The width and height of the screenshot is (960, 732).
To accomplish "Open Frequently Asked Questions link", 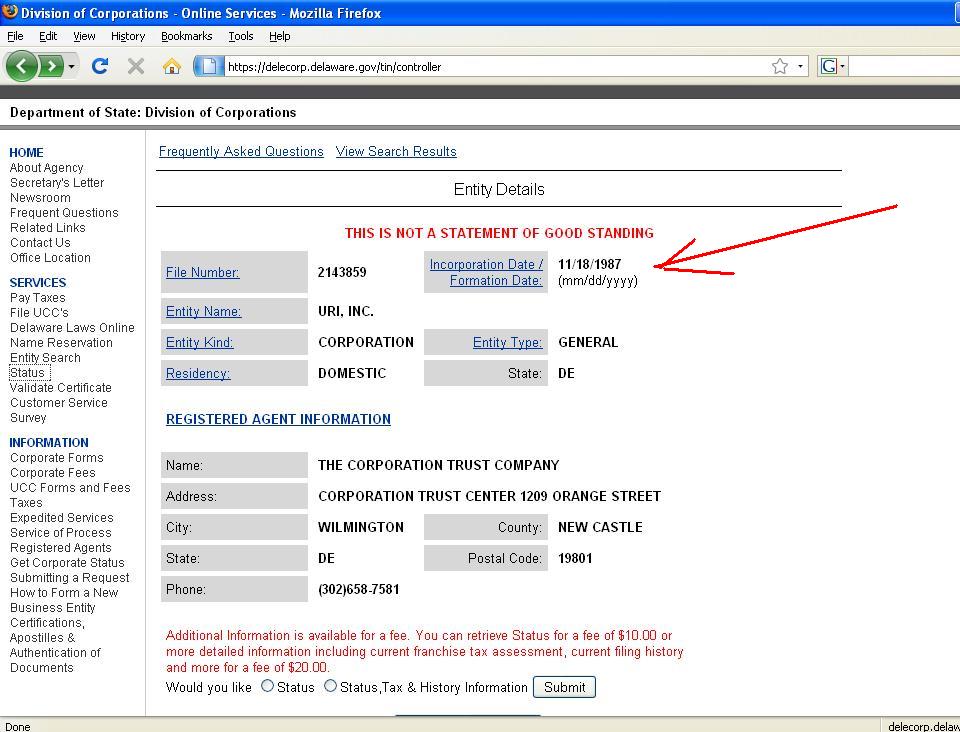I will pos(241,152).
